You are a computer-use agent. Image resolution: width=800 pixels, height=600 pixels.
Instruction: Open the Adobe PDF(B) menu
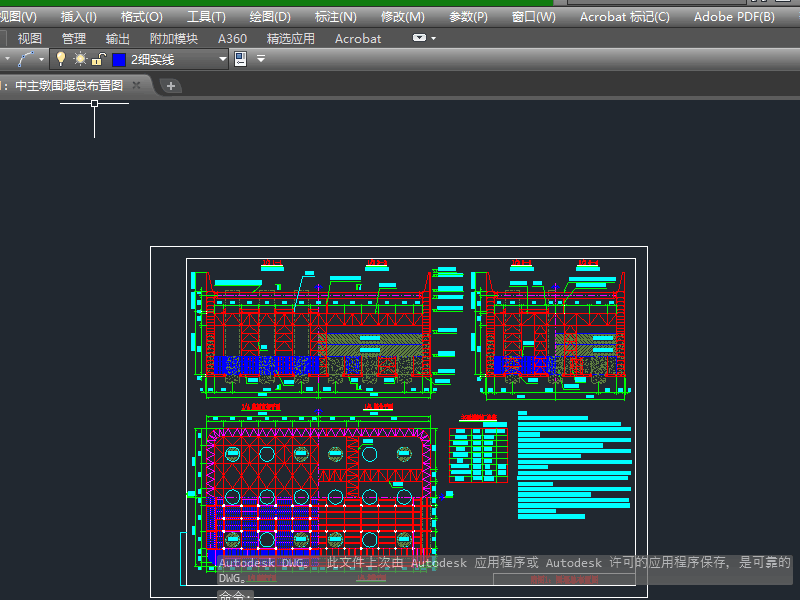point(734,17)
